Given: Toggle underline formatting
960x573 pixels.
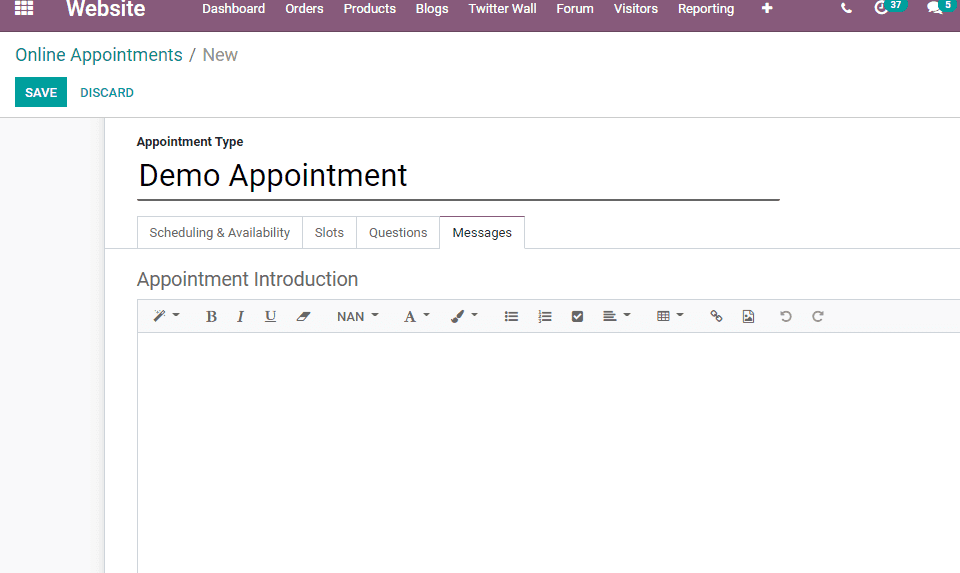Looking at the screenshot, I should click(270, 316).
